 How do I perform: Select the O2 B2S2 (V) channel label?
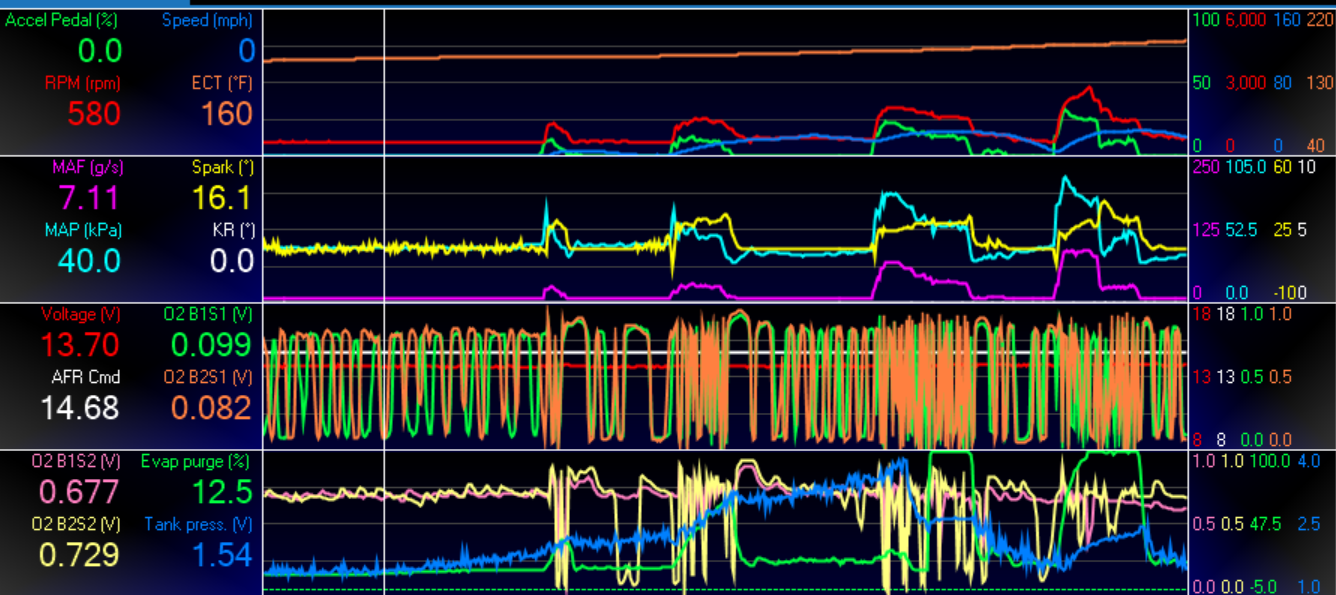[x=76, y=524]
